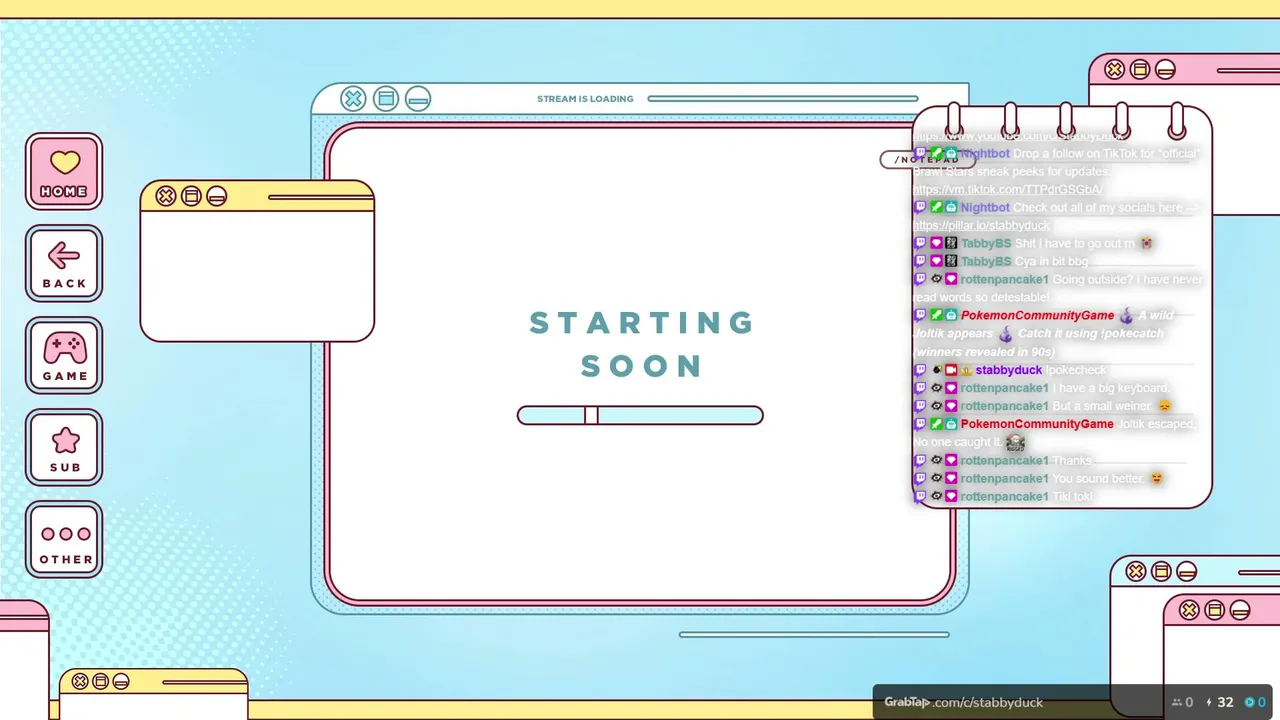Image resolution: width=1280 pixels, height=720 pixels.
Task: Click the horizontal scrollbar below the main window
Action: pos(814,634)
